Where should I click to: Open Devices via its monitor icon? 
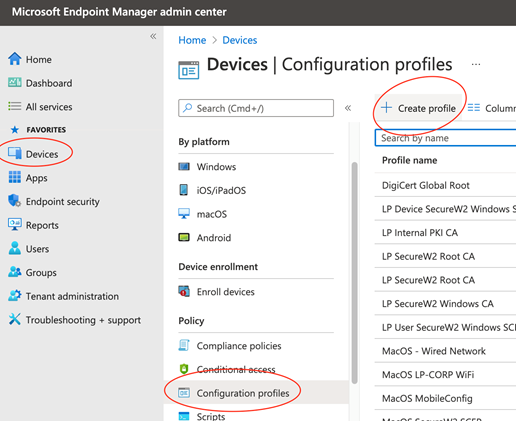tap(15, 153)
